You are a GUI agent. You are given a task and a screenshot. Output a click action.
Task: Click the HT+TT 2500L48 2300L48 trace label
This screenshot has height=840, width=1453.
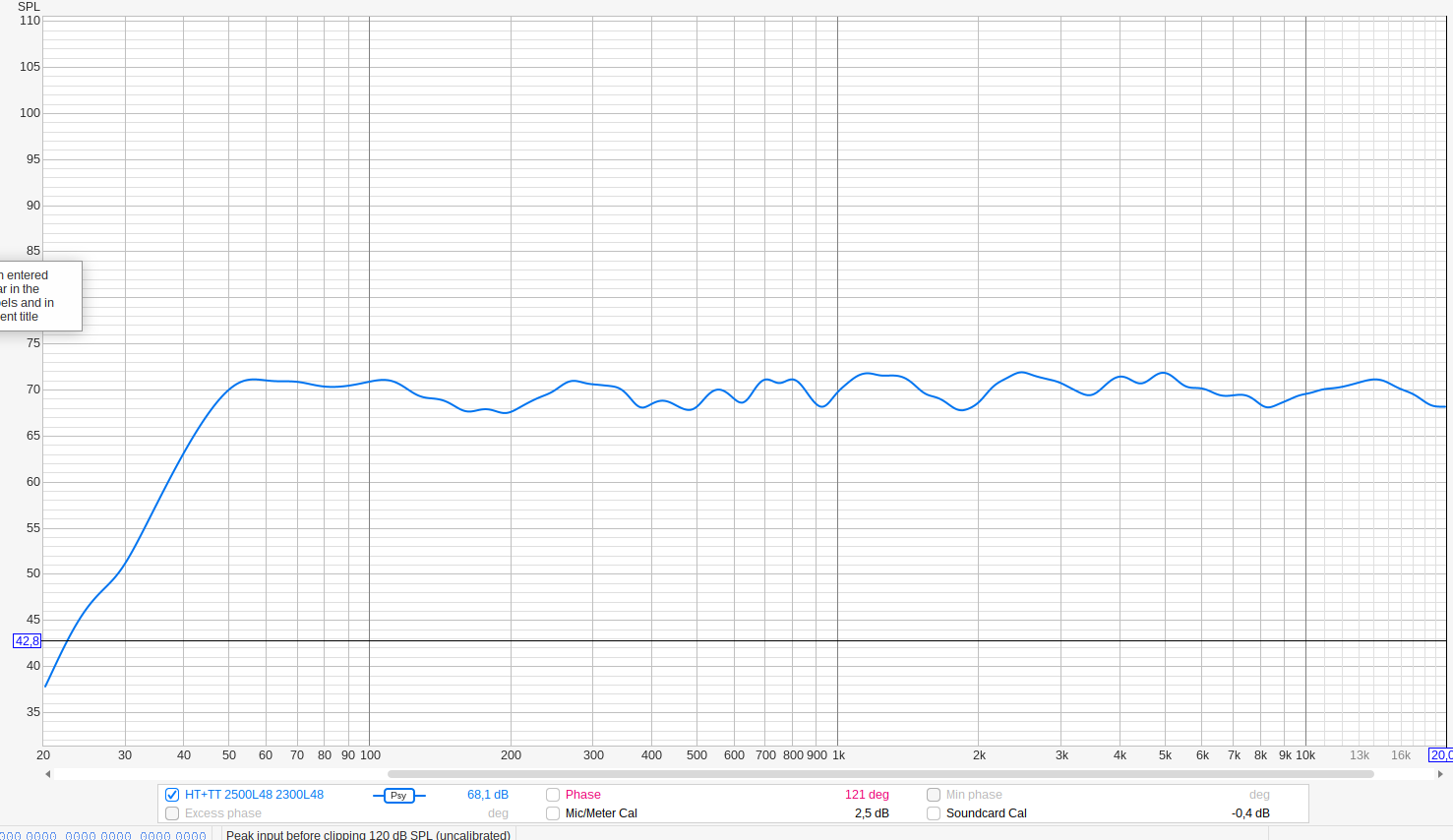tap(254, 795)
